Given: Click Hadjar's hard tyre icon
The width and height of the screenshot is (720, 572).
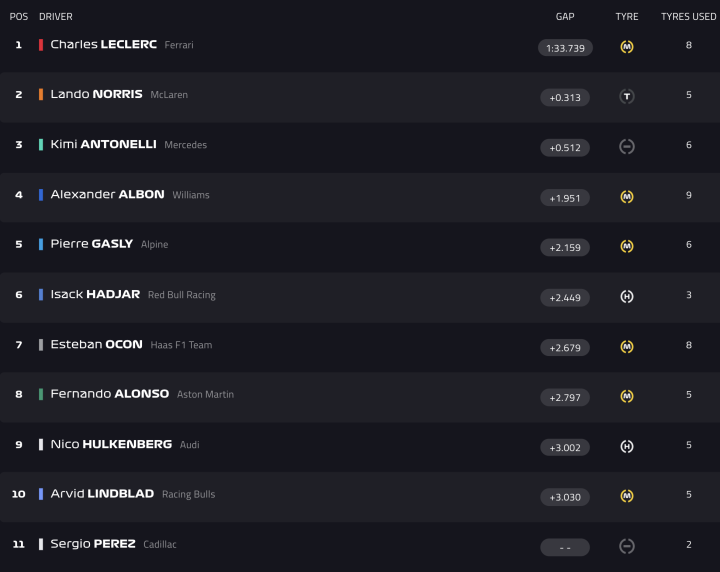Looking at the screenshot, I should [627, 297].
